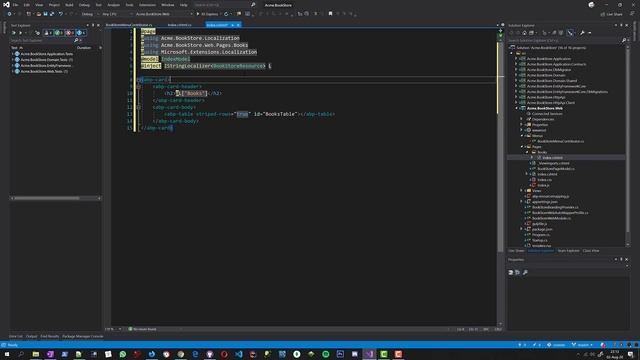This screenshot has width=640, height=360.
Task: Pin the active Index.cshtml tab
Action: (233, 25)
